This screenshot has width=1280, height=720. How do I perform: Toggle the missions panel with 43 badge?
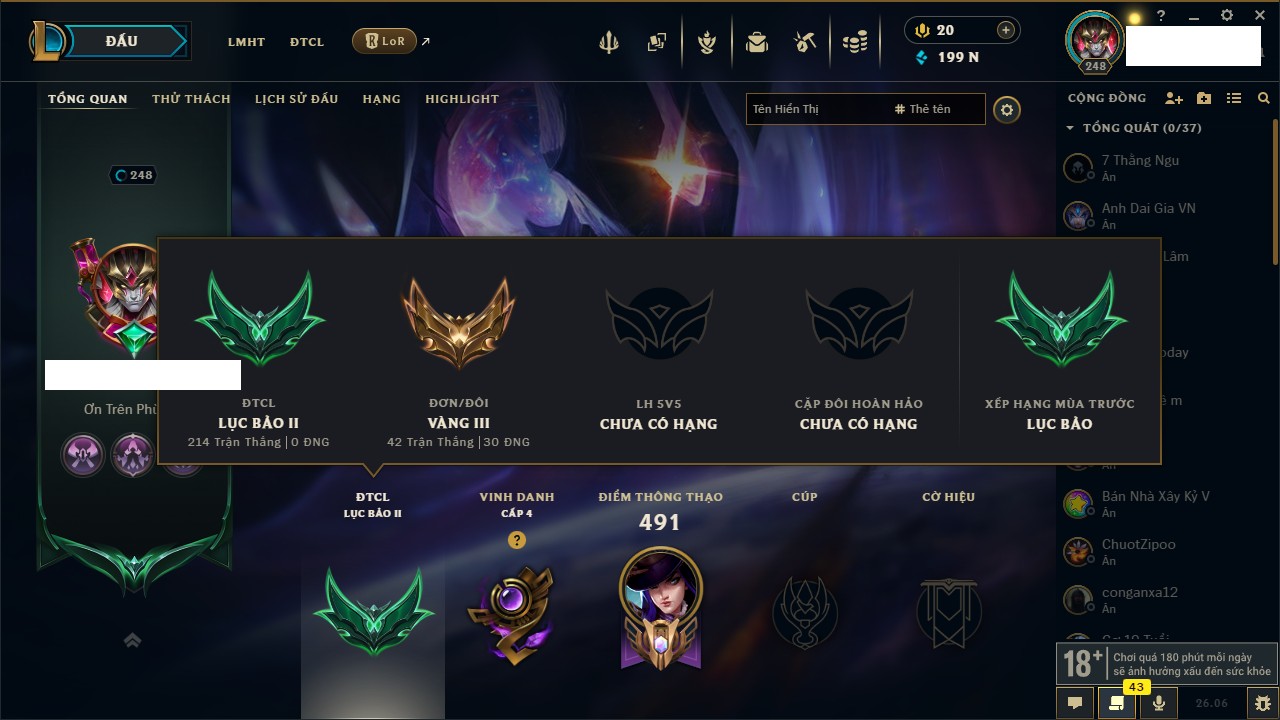(x=1117, y=703)
